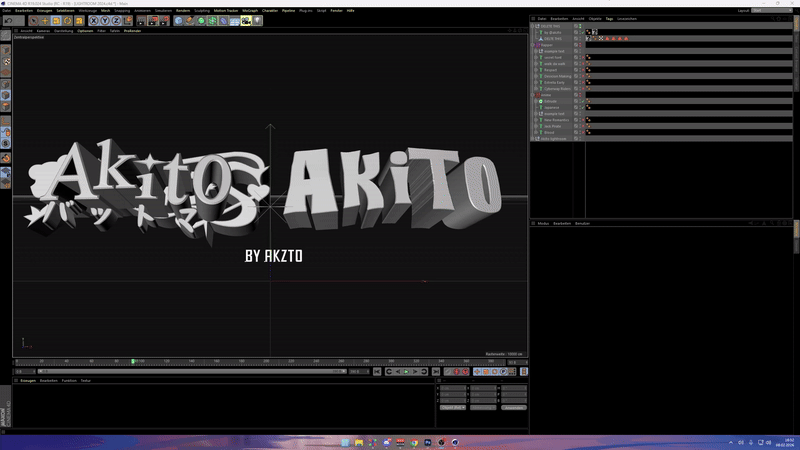Toggle the Z axis lock
The image size is (800, 450).
click(x=117, y=20)
